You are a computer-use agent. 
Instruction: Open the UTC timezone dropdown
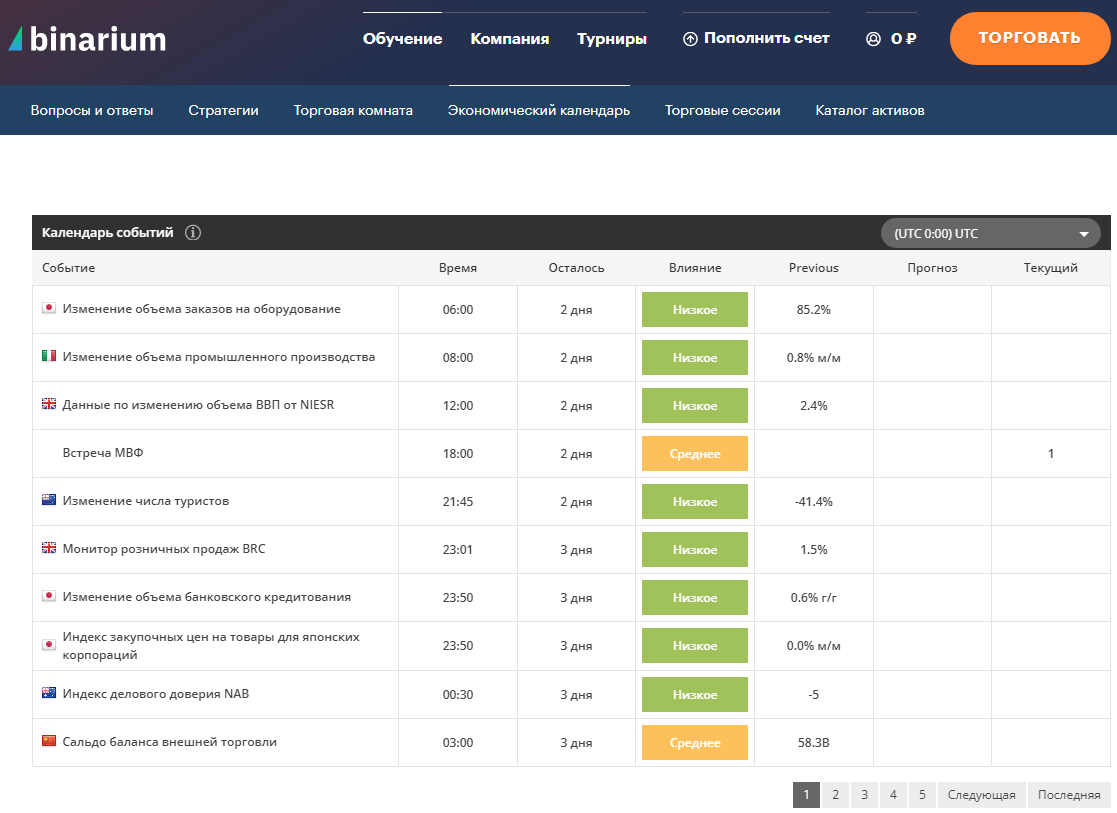click(990, 234)
